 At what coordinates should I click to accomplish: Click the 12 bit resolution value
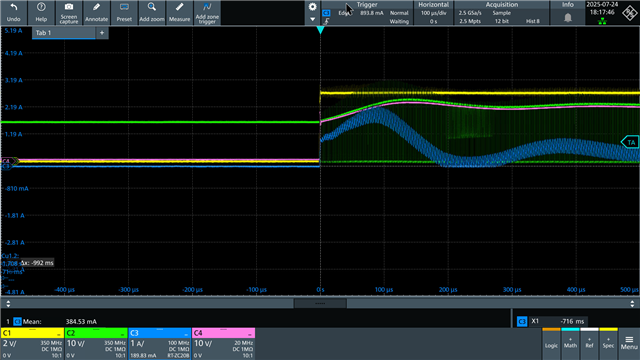click(x=502, y=21)
